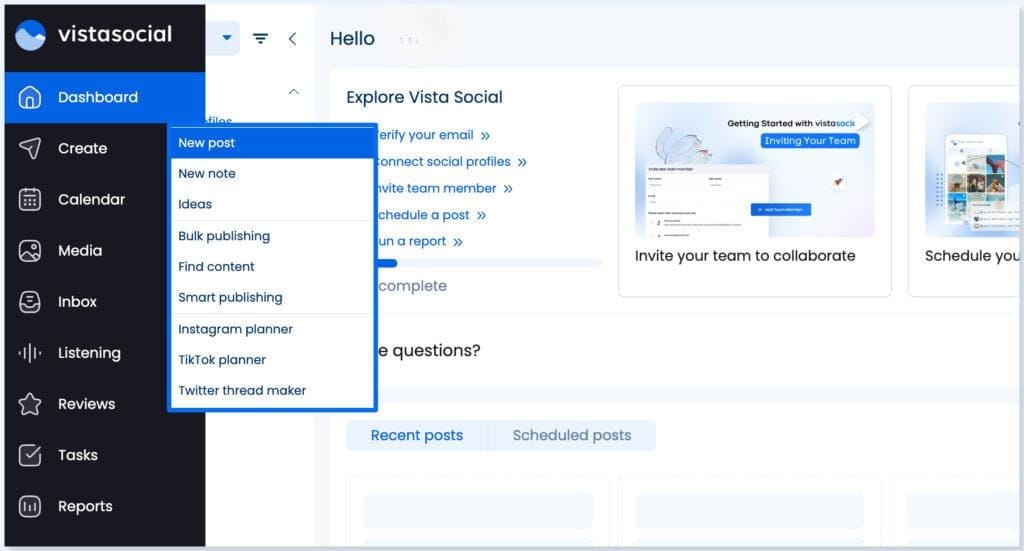The height and width of the screenshot is (551, 1024).
Task: Open the profile group dropdown arrow
Action: coord(227,37)
